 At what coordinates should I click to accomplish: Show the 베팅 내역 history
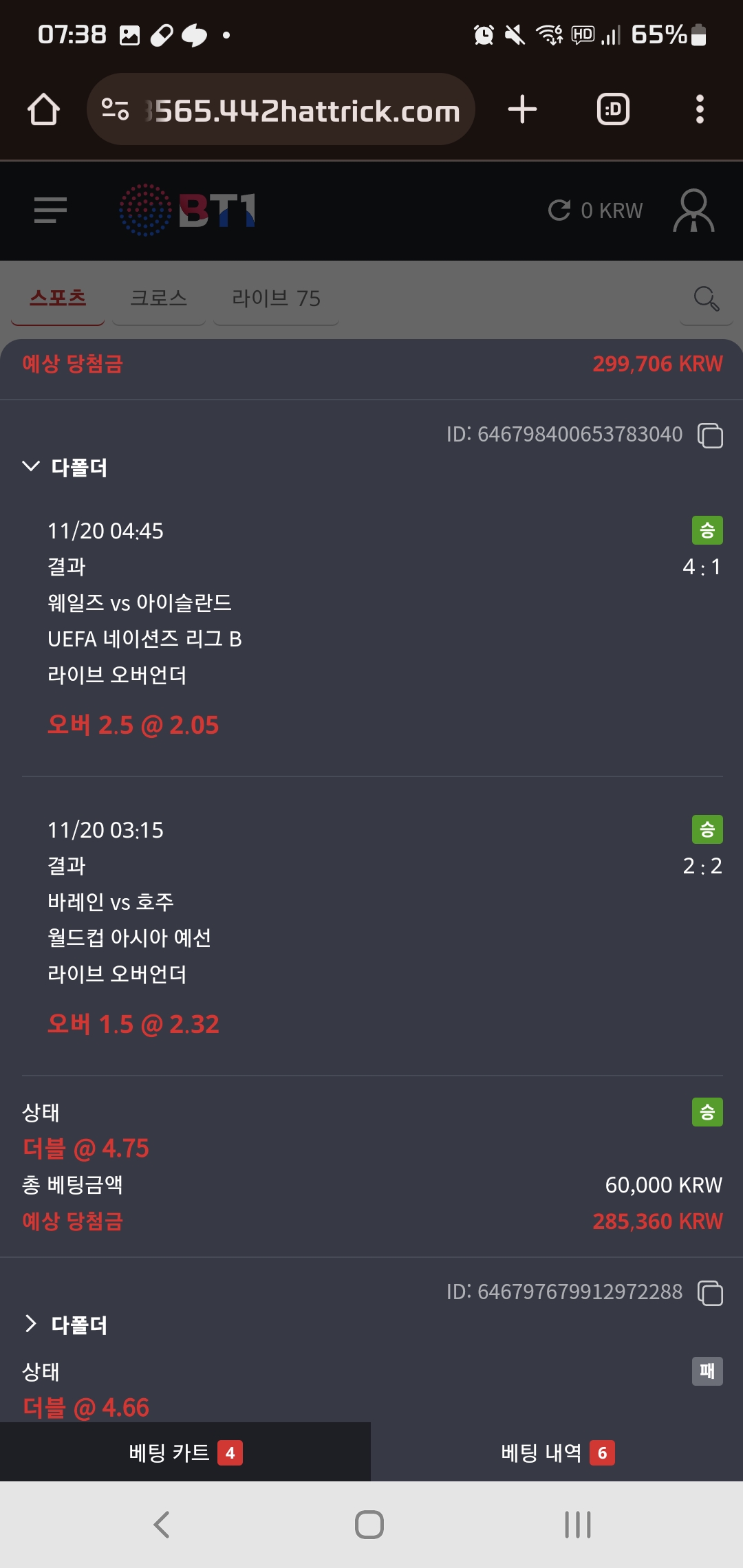point(557,1452)
